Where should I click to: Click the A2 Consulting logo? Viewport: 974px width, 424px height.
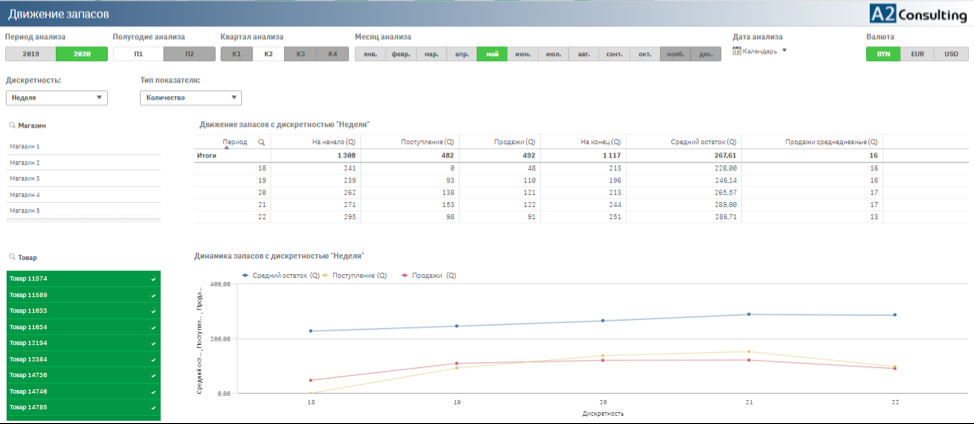pyautogui.click(x=918, y=14)
